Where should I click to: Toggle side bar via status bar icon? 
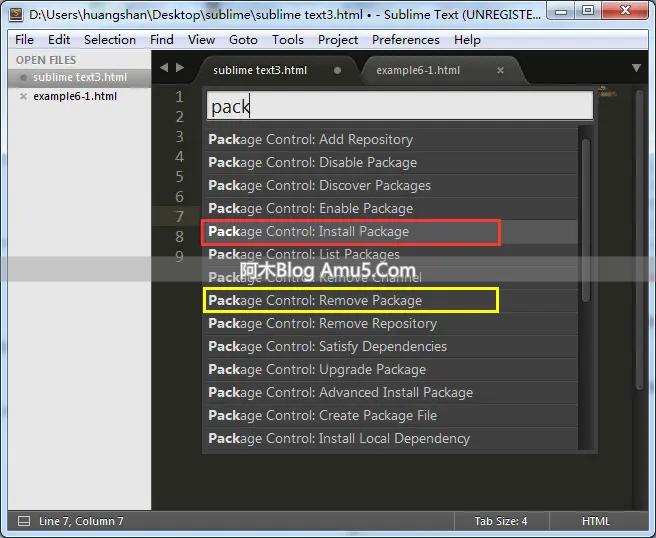click(24, 521)
